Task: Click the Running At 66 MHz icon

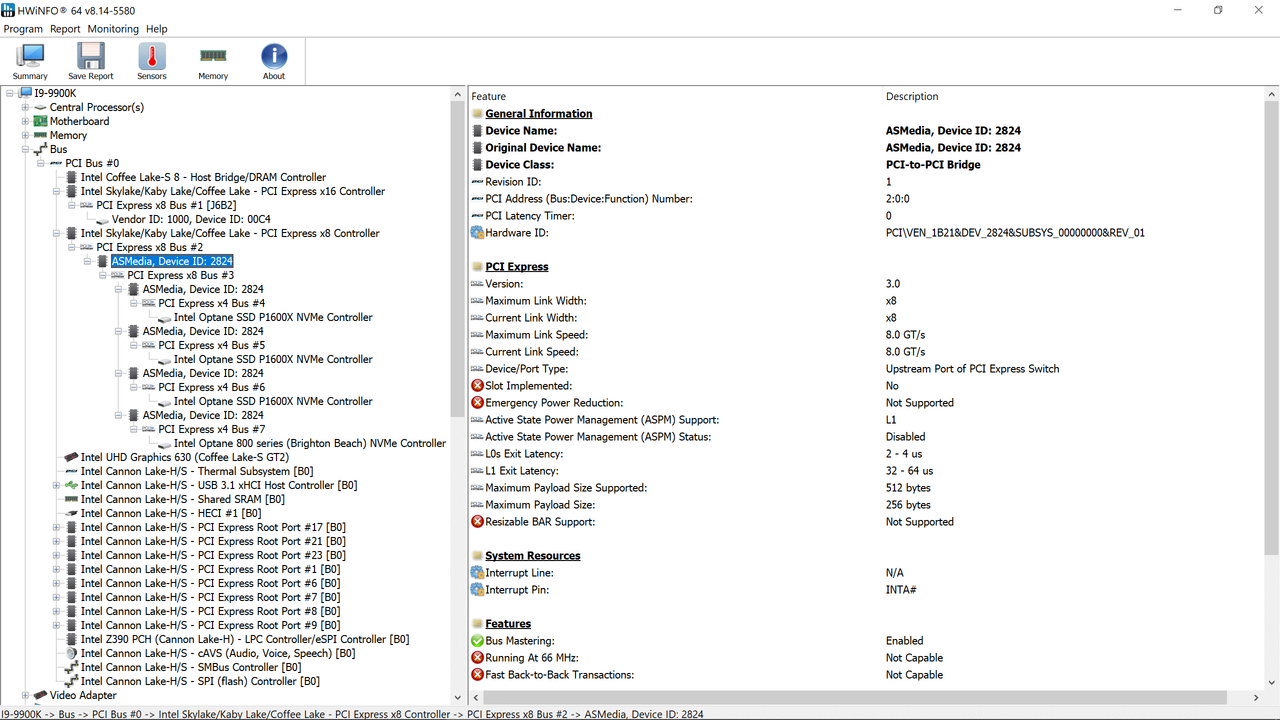Action: click(x=477, y=658)
